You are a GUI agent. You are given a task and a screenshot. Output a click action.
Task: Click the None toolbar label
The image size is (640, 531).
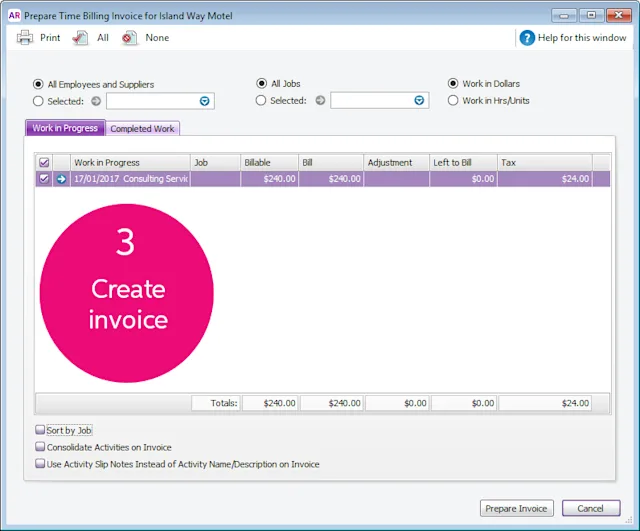(x=157, y=38)
